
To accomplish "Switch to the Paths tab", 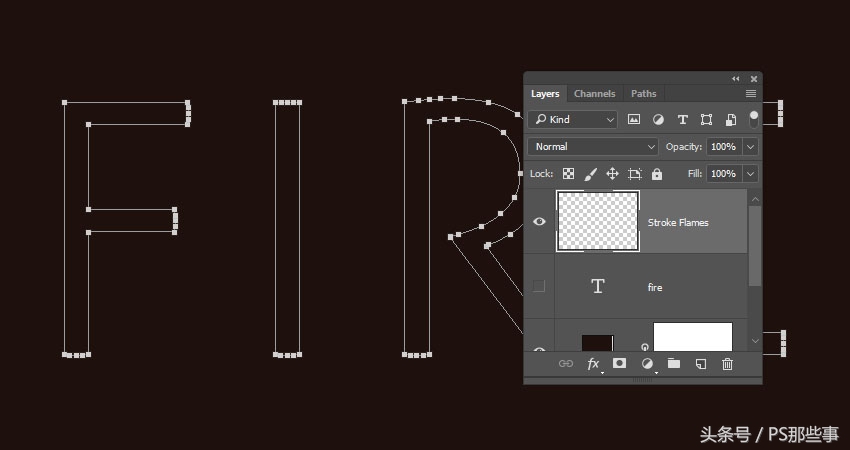I will (644, 94).
